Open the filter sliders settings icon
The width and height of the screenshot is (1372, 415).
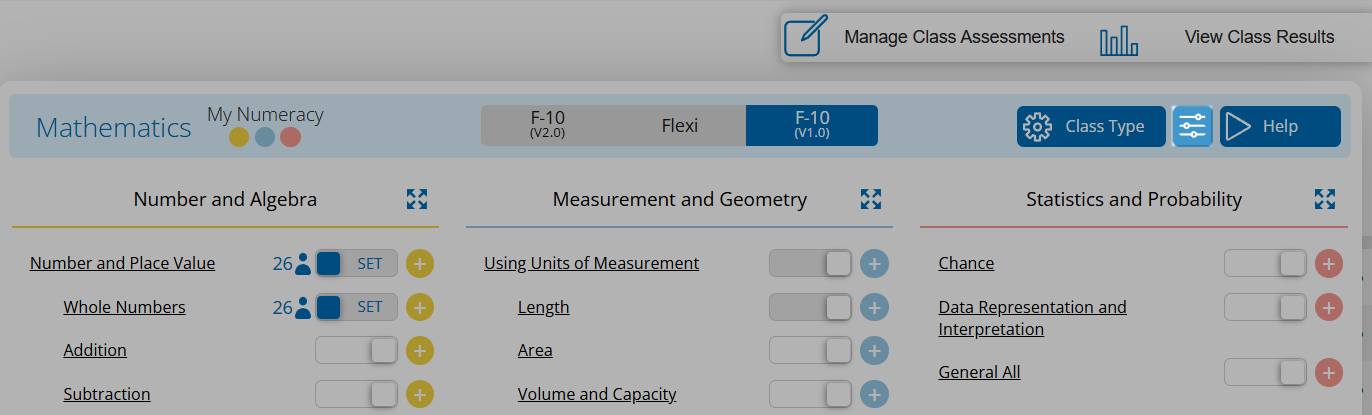(x=1192, y=126)
